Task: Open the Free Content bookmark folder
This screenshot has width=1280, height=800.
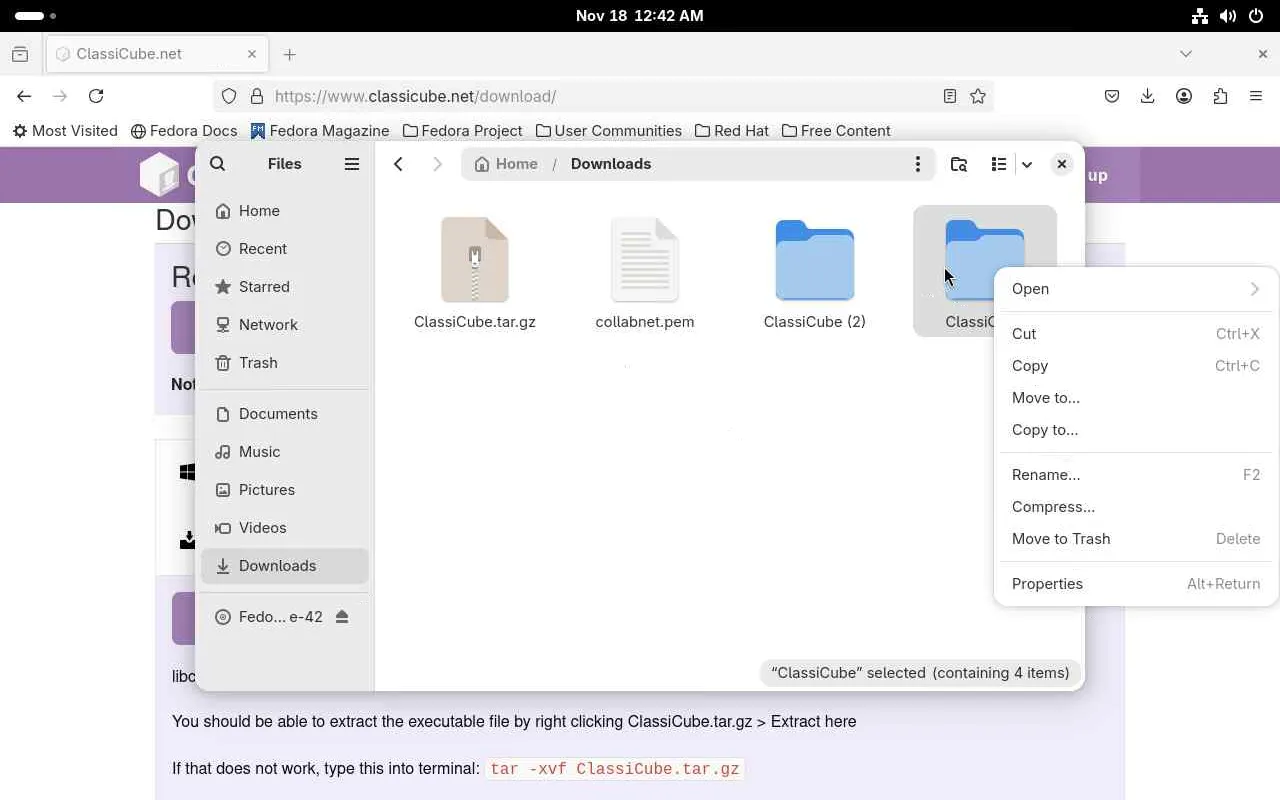Action: 836,131
